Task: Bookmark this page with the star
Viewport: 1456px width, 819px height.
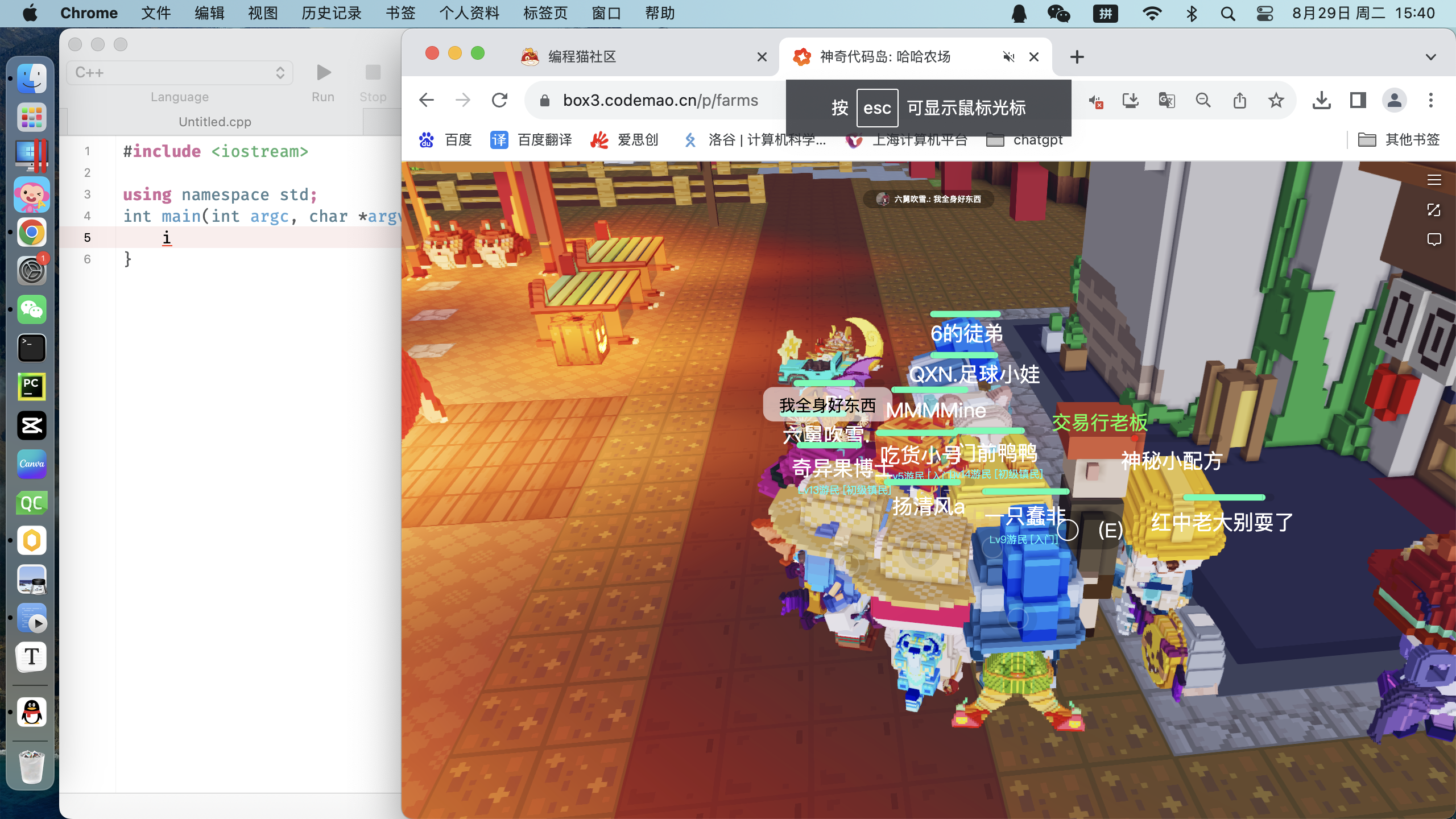Action: (1276, 101)
